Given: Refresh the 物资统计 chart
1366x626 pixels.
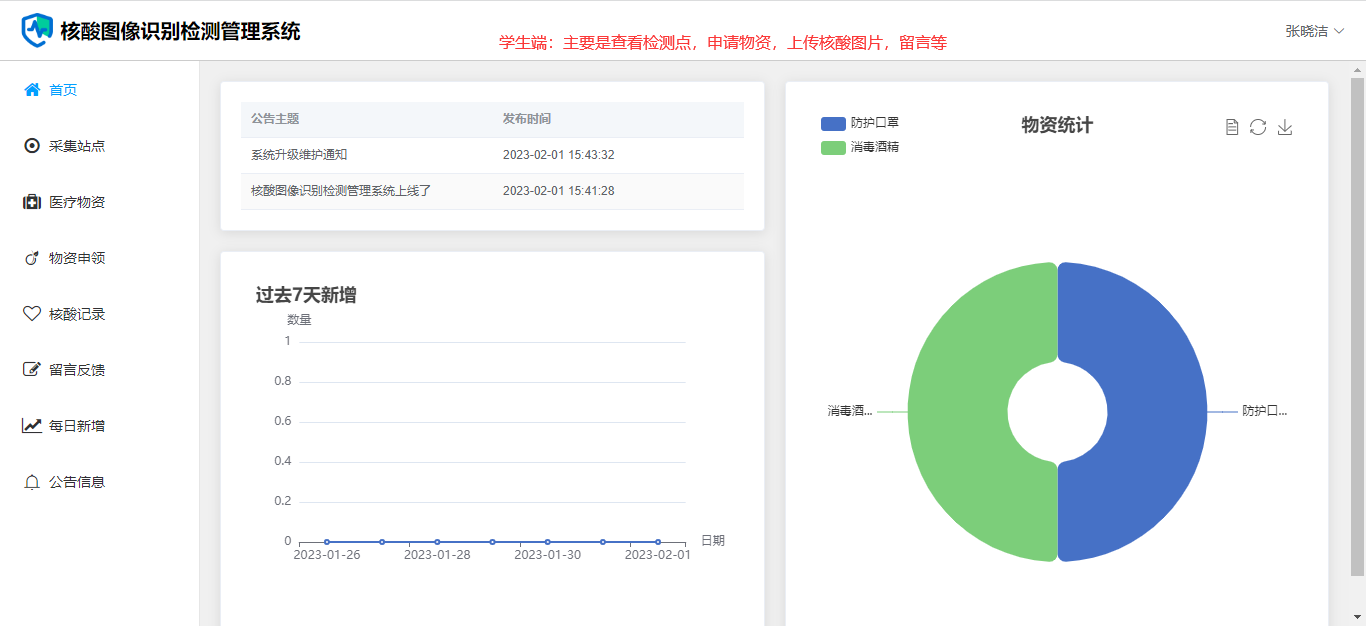Looking at the screenshot, I should (1258, 127).
